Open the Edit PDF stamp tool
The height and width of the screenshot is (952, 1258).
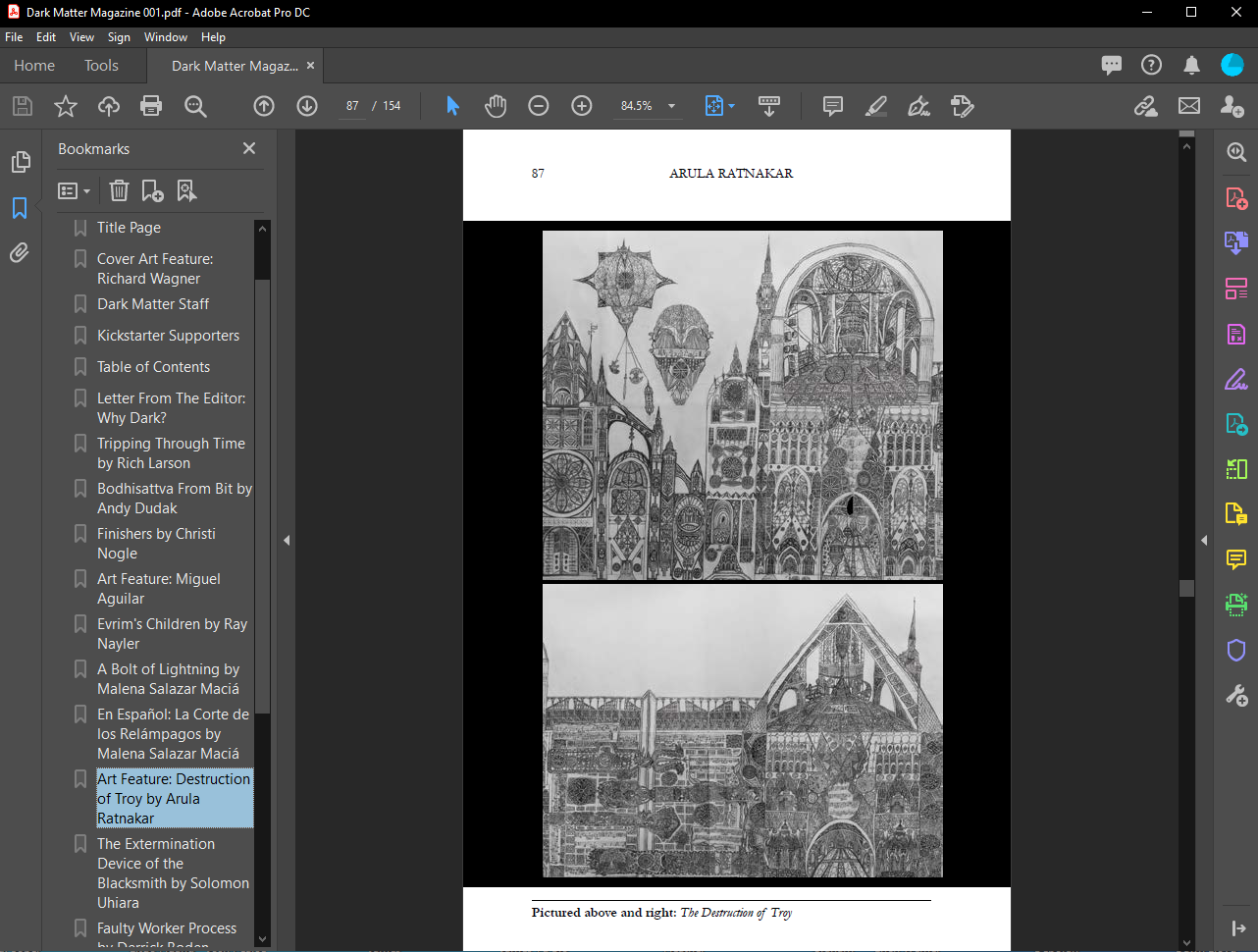(x=963, y=106)
